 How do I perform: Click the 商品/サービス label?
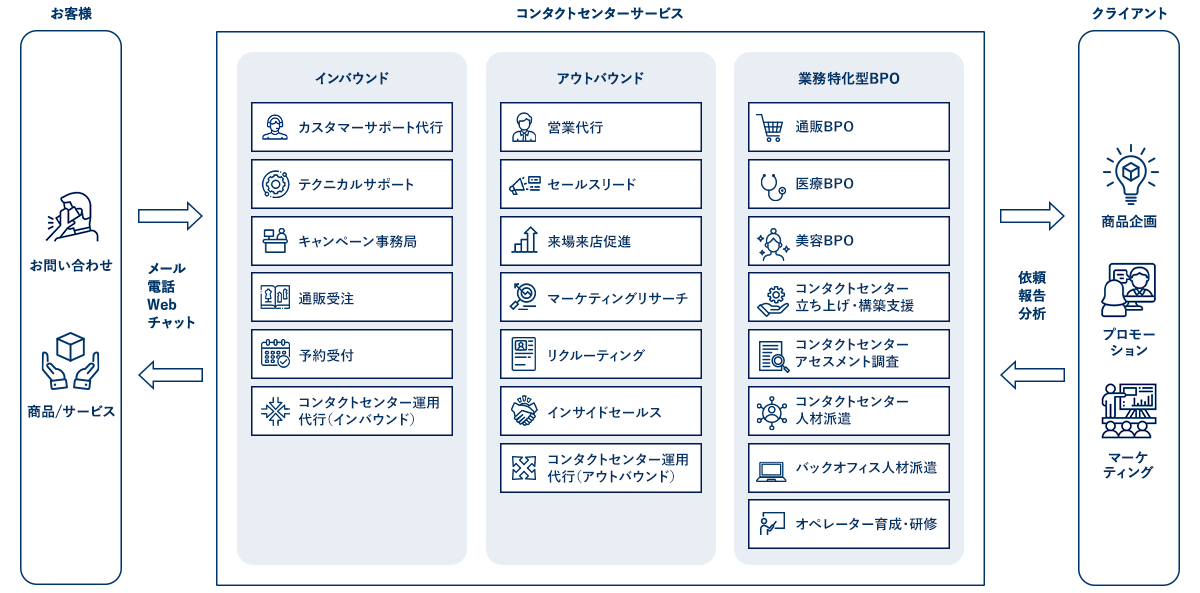click(x=71, y=411)
